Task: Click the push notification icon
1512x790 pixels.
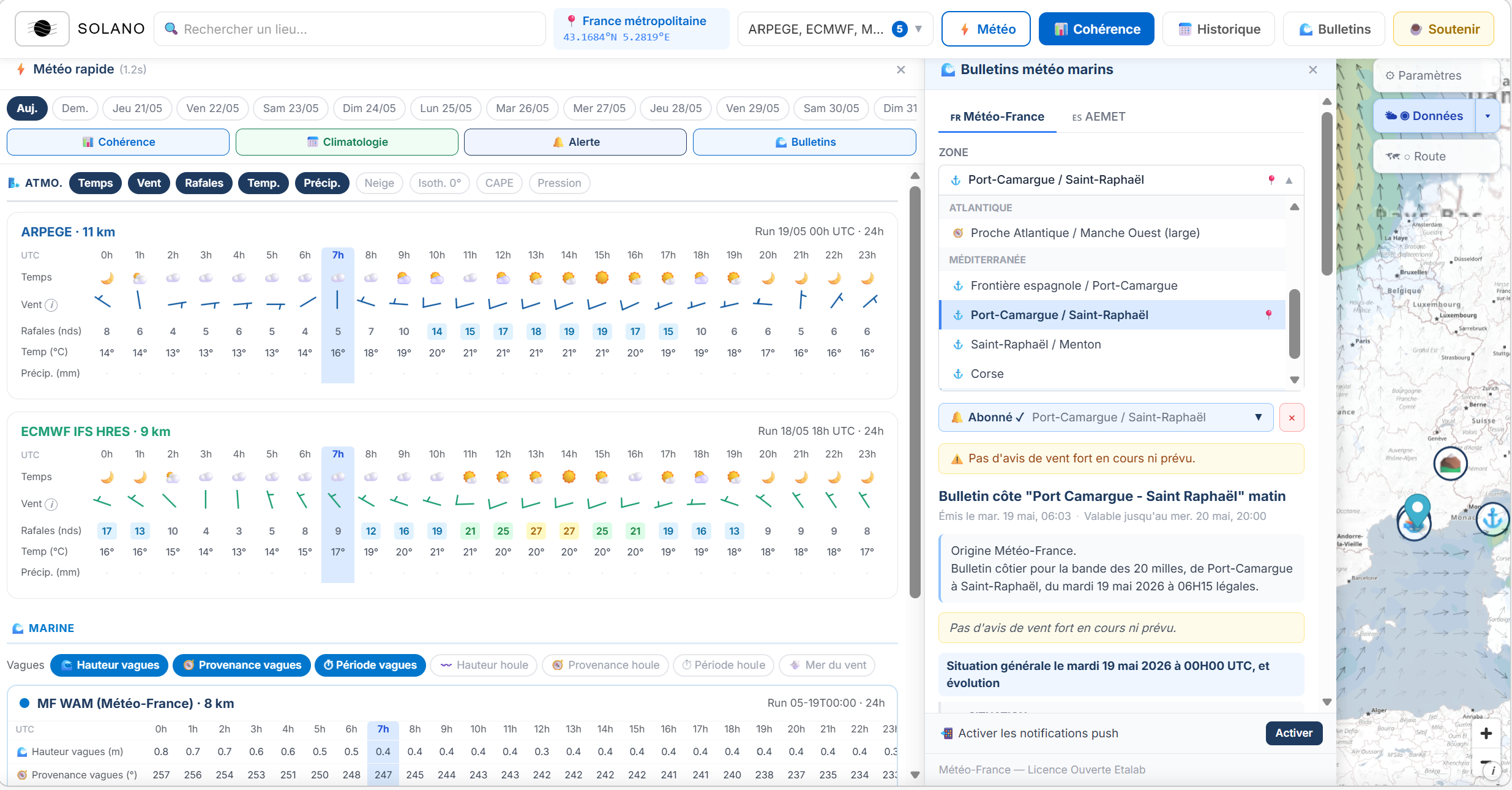Action: tap(947, 733)
